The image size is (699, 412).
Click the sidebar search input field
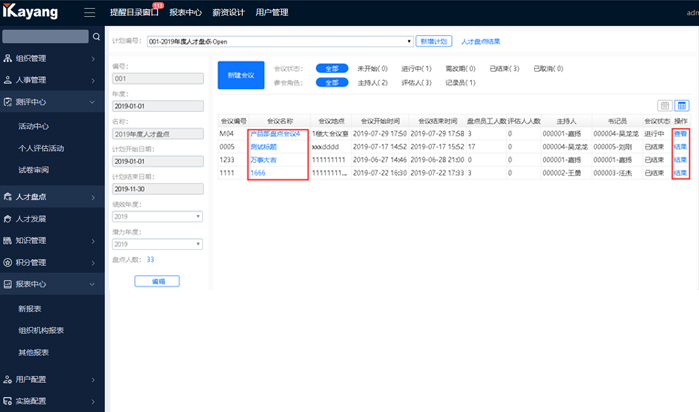click(x=45, y=37)
